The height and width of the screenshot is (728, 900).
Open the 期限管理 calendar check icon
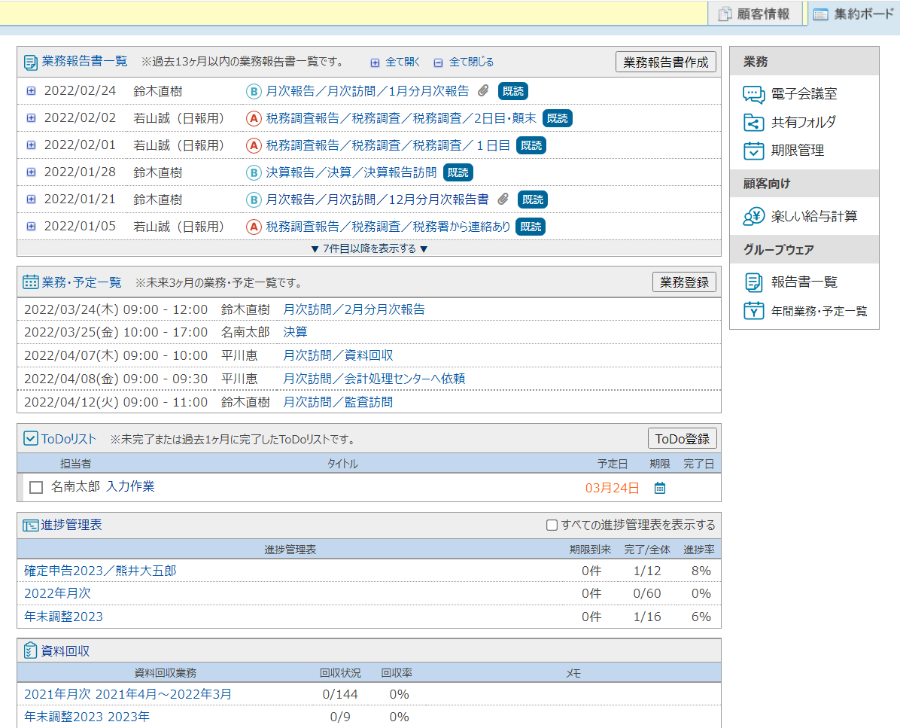pyautogui.click(x=754, y=151)
